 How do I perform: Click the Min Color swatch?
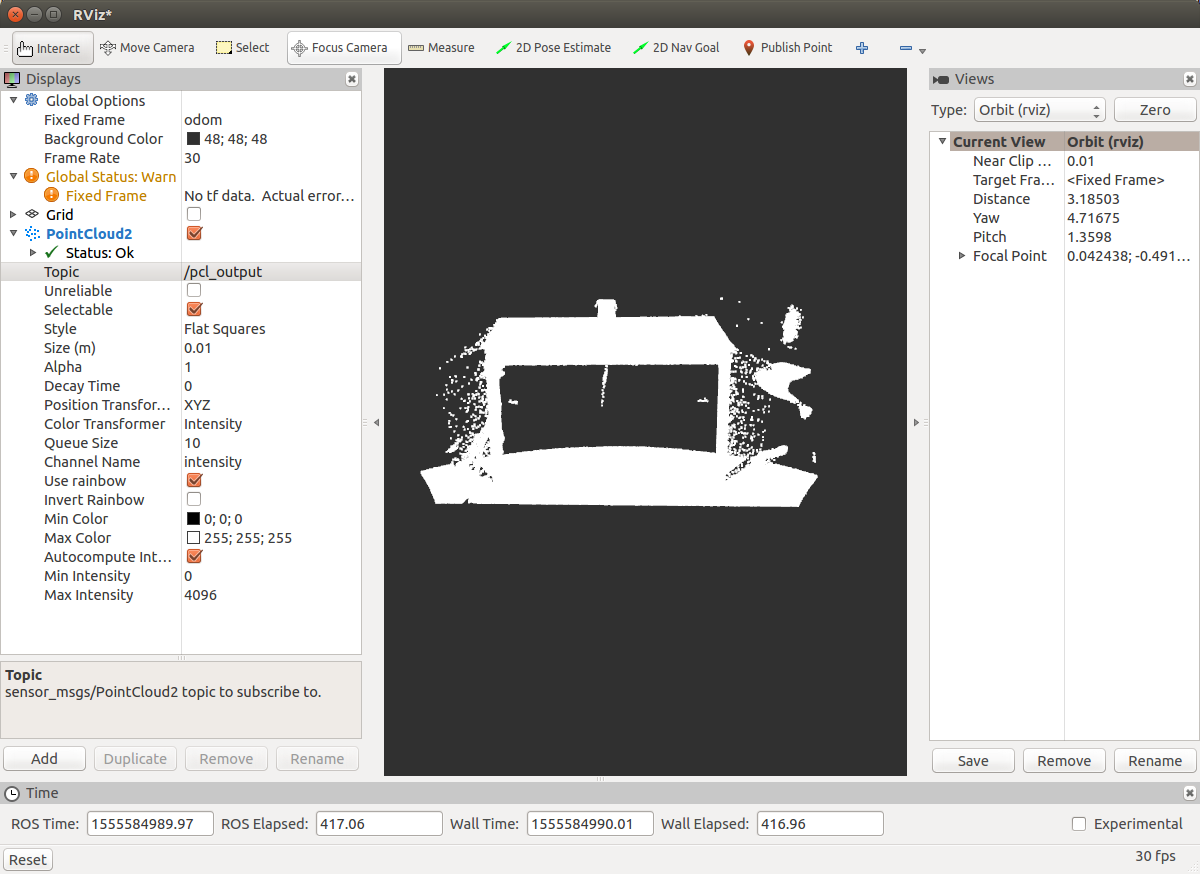[194, 518]
